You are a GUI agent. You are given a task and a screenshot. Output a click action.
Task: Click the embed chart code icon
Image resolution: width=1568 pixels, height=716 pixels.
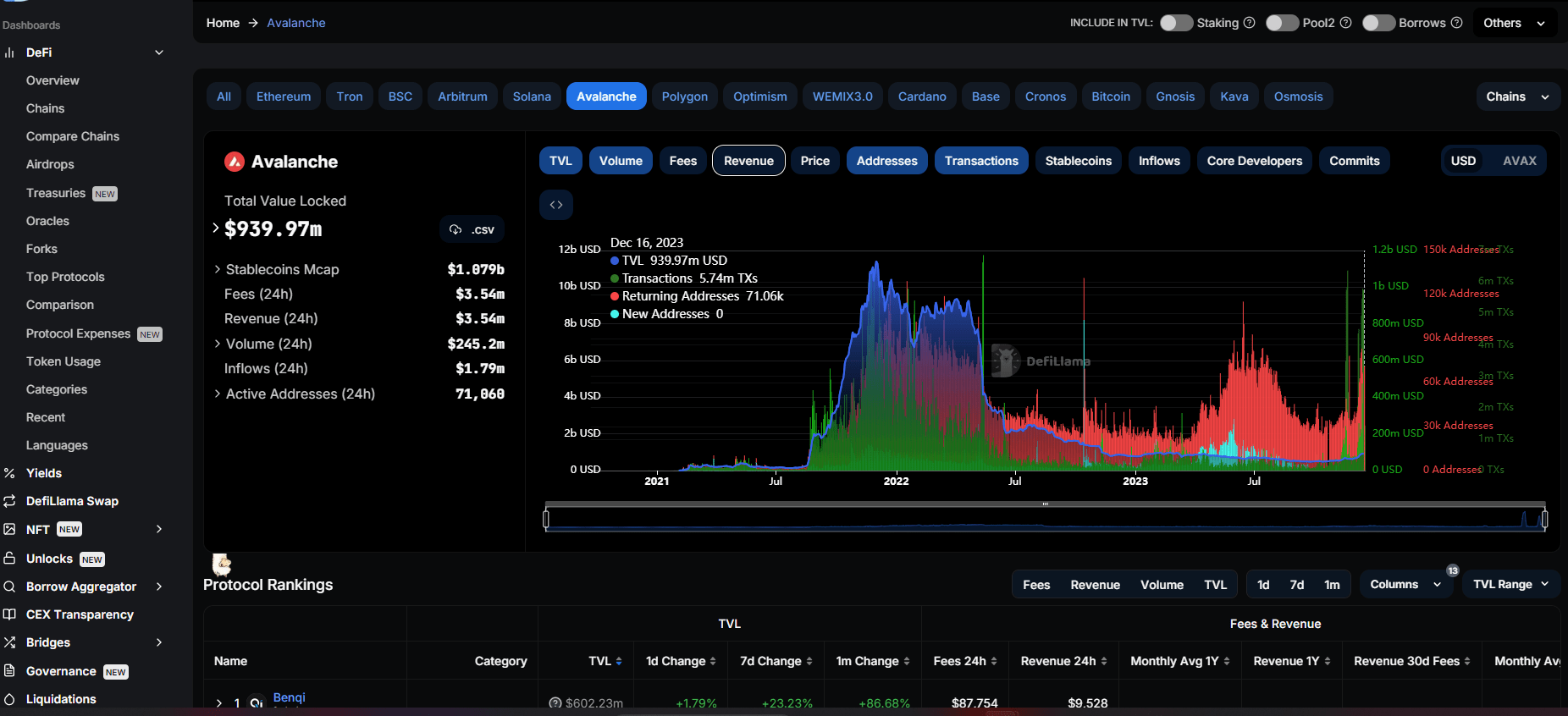point(556,205)
